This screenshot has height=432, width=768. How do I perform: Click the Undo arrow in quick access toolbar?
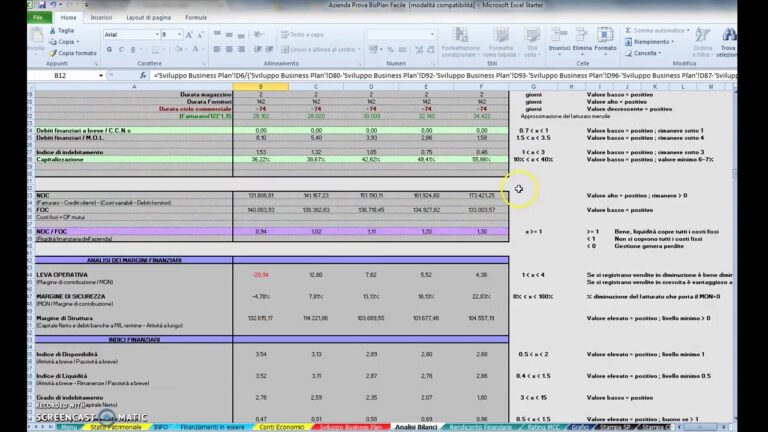coord(53,5)
